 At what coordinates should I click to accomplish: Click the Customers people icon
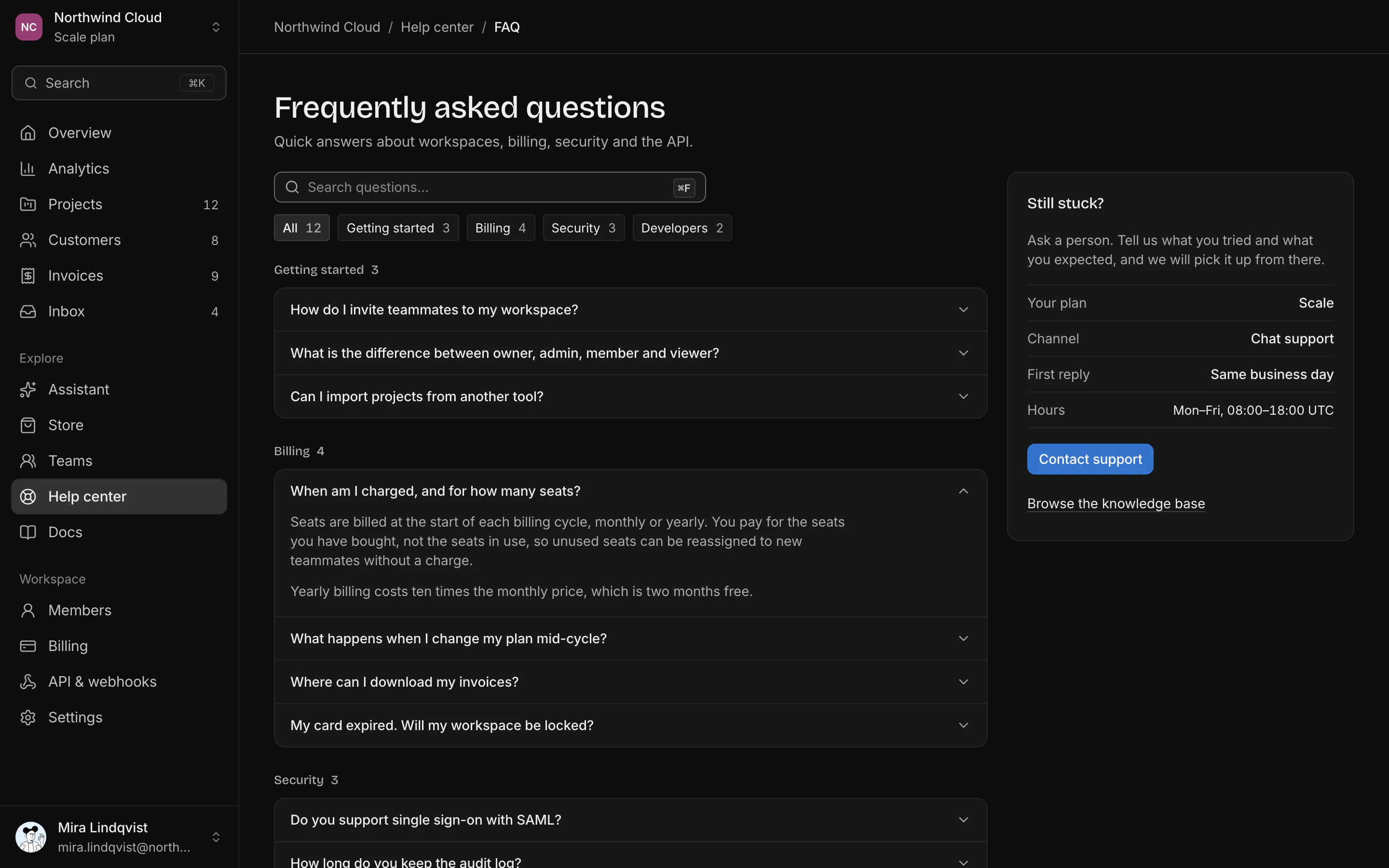[27, 240]
